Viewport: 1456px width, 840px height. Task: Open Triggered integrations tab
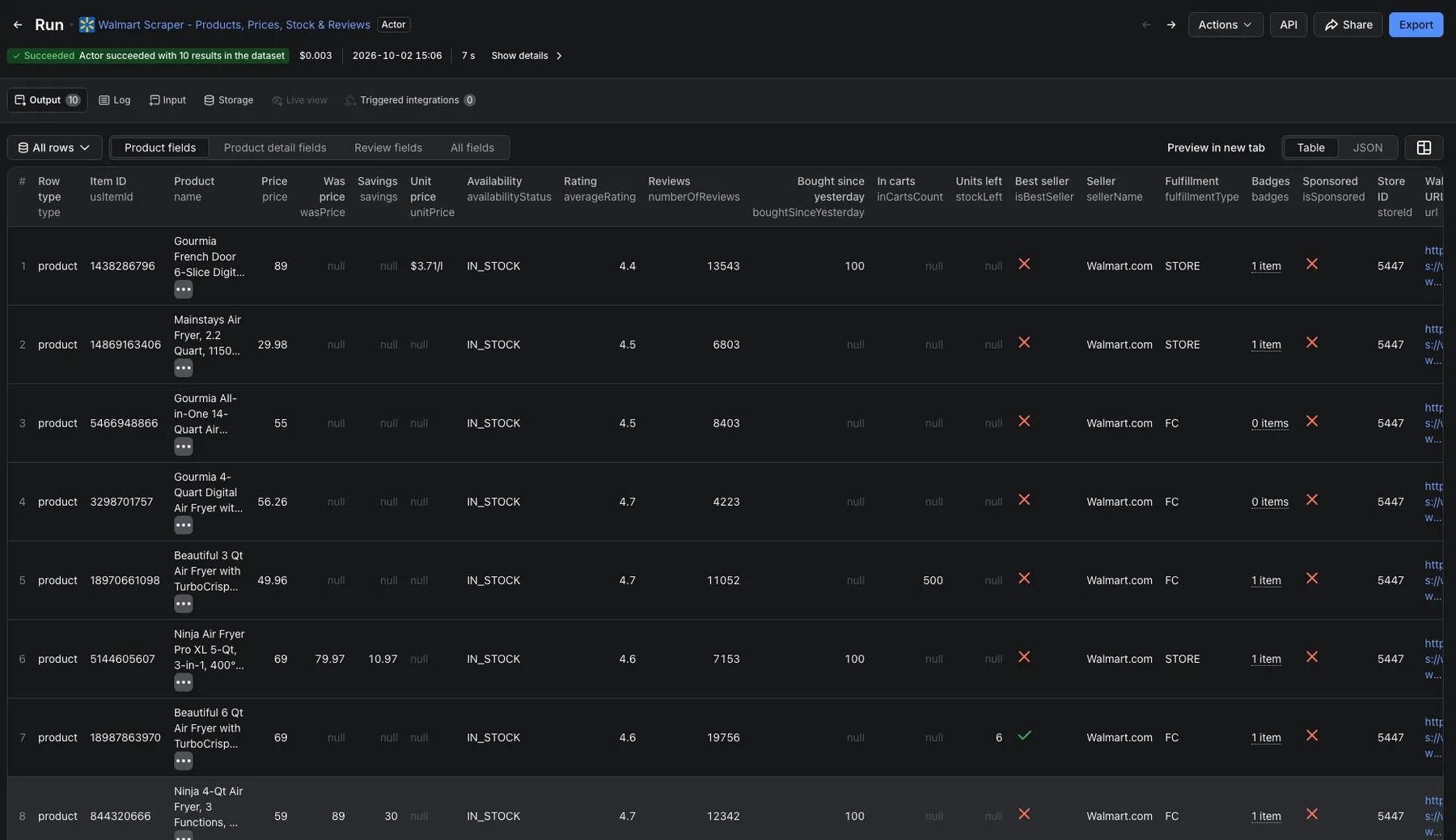410,100
